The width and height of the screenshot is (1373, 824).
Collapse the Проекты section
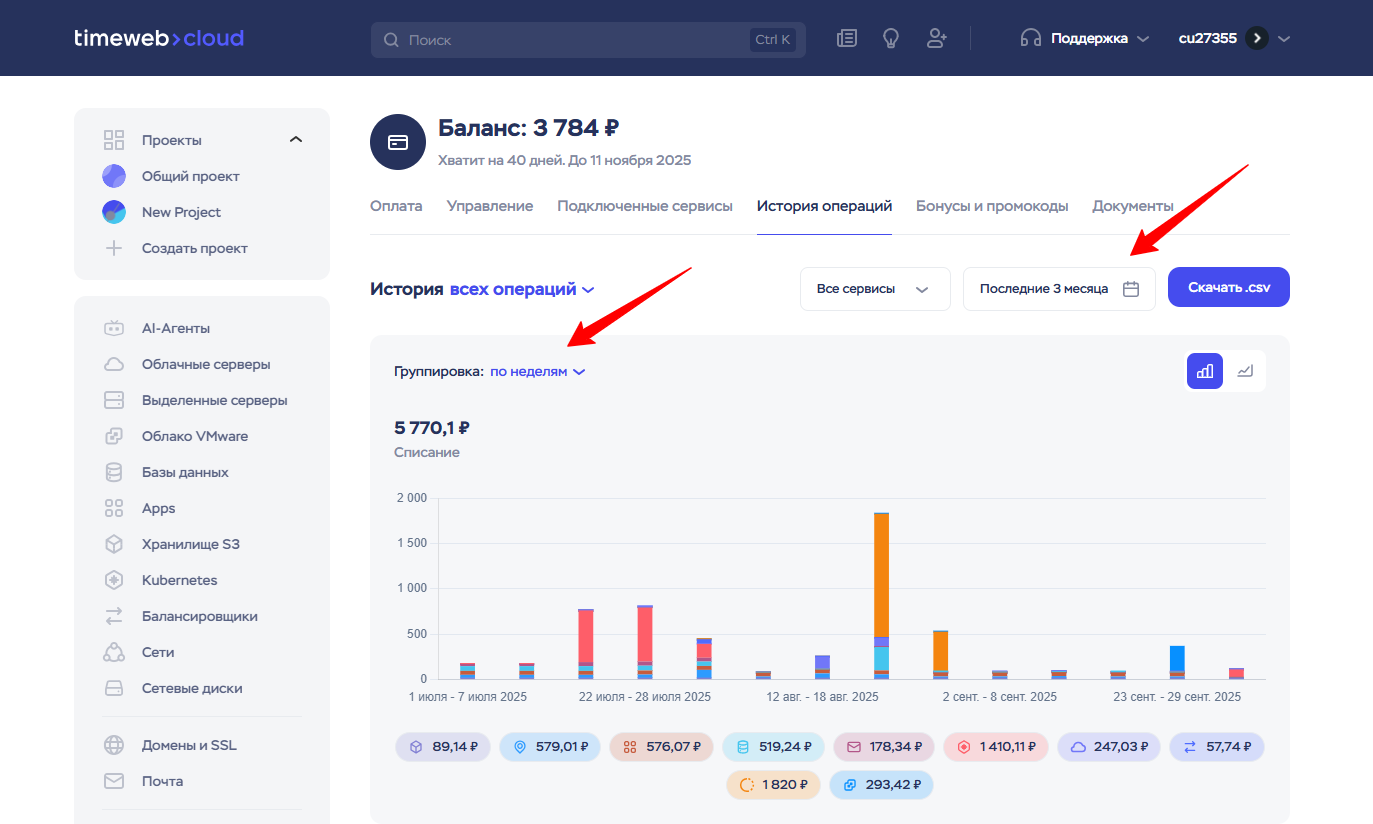[295, 140]
